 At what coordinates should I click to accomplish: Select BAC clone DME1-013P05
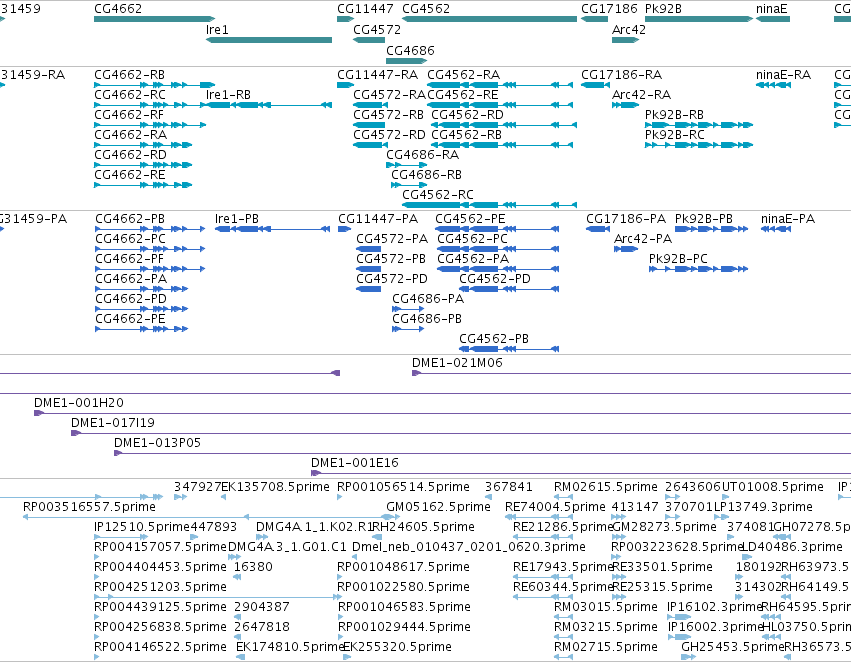coord(157,443)
